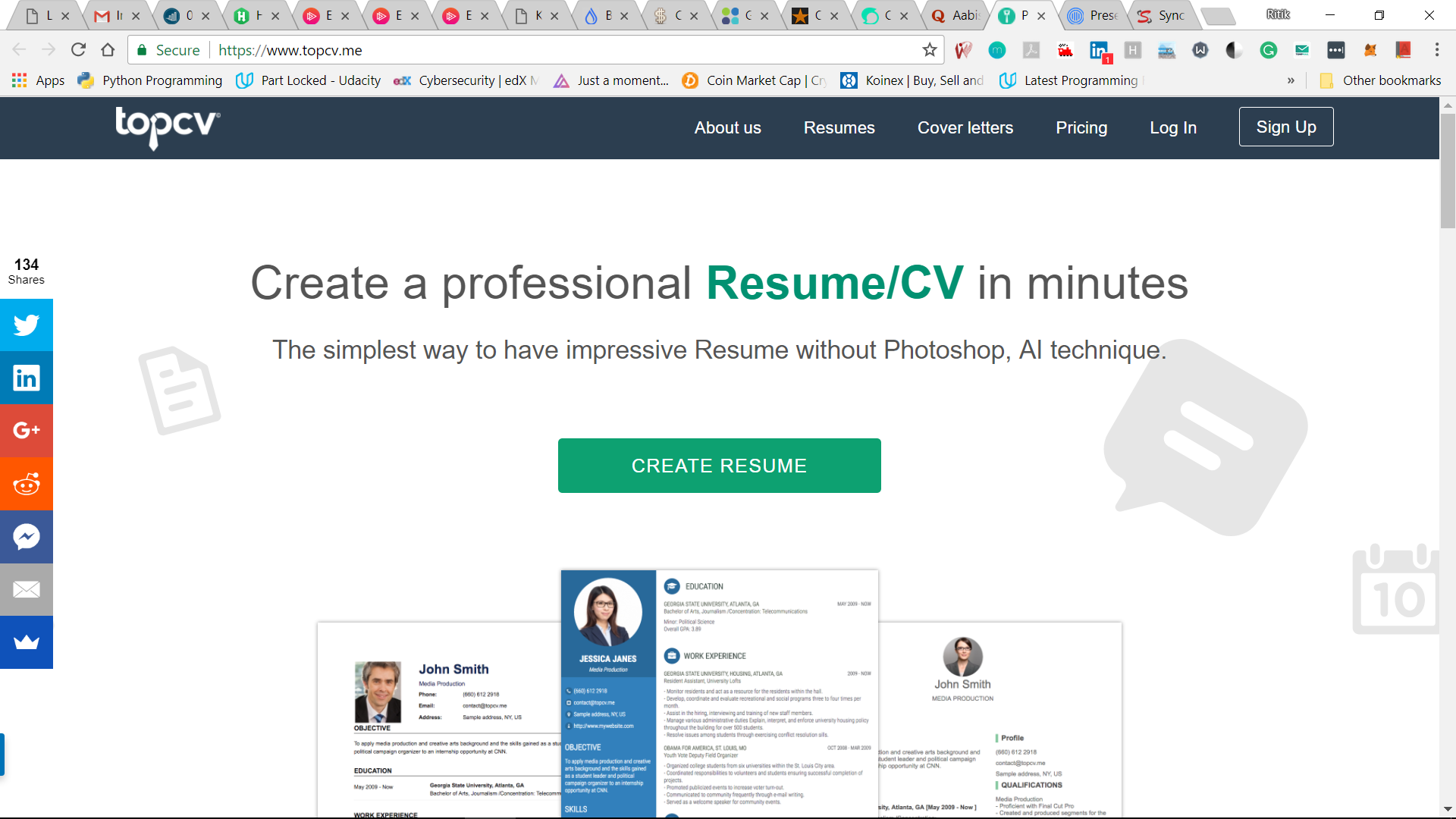Open the Resumes nav menu item
Viewport: 1456px width, 819px height.
coord(839,127)
